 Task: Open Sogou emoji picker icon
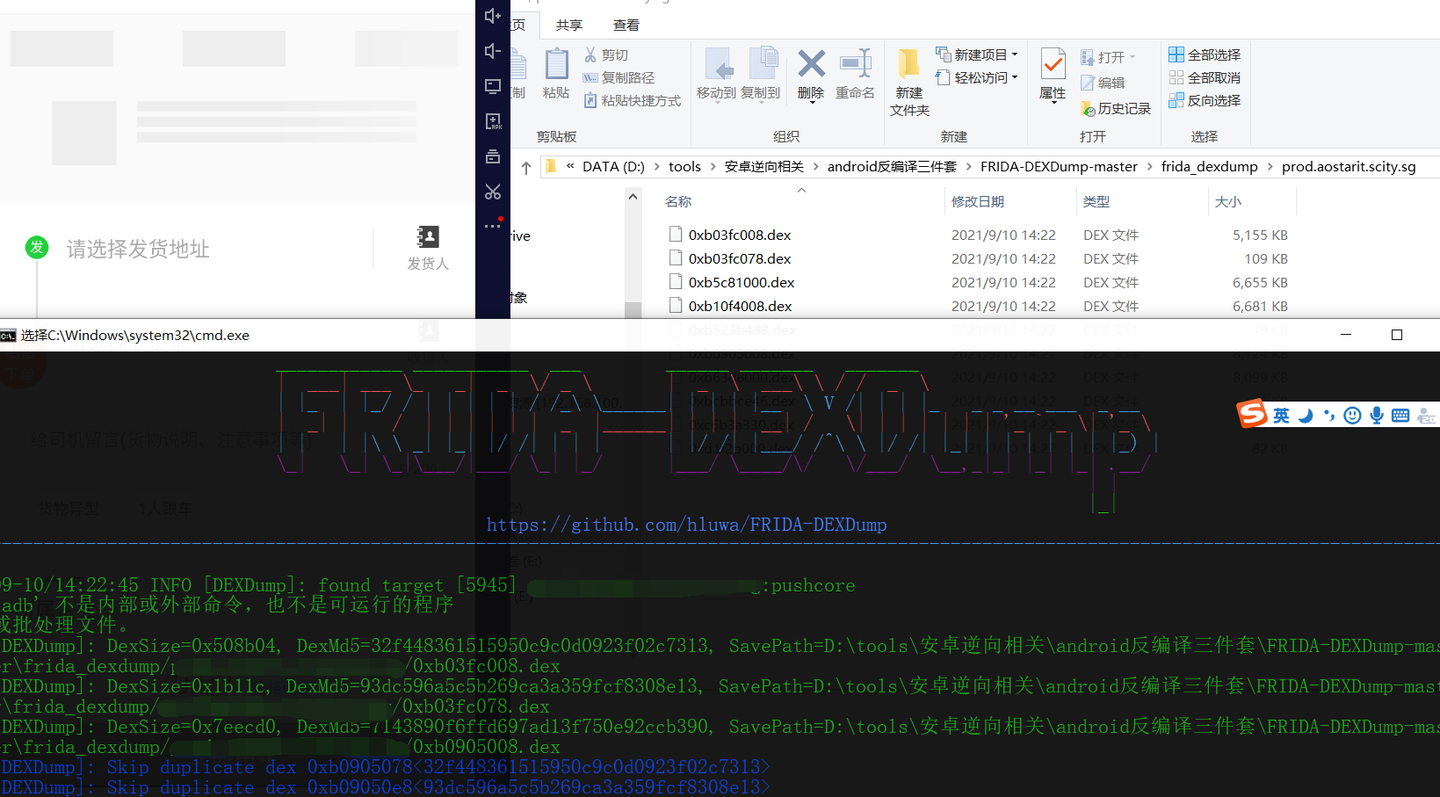pos(1352,414)
